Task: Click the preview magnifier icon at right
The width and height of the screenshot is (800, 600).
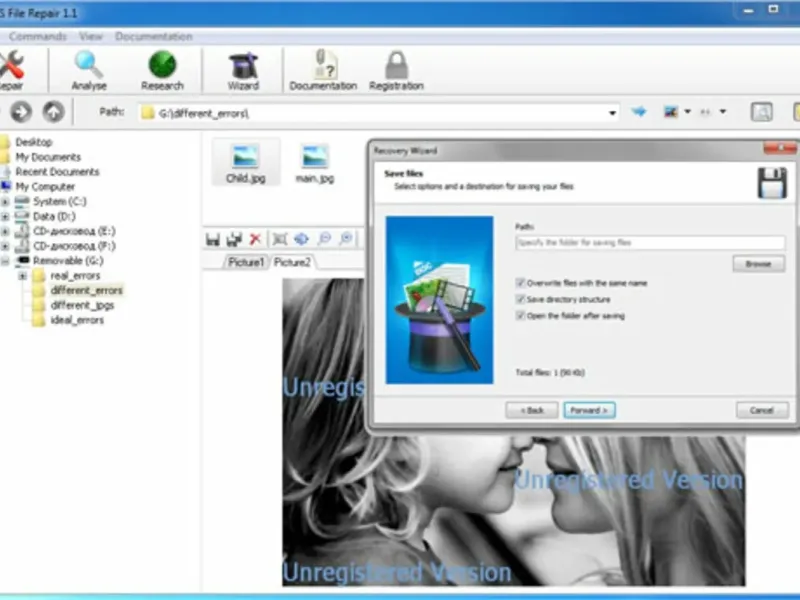Action: click(x=761, y=112)
